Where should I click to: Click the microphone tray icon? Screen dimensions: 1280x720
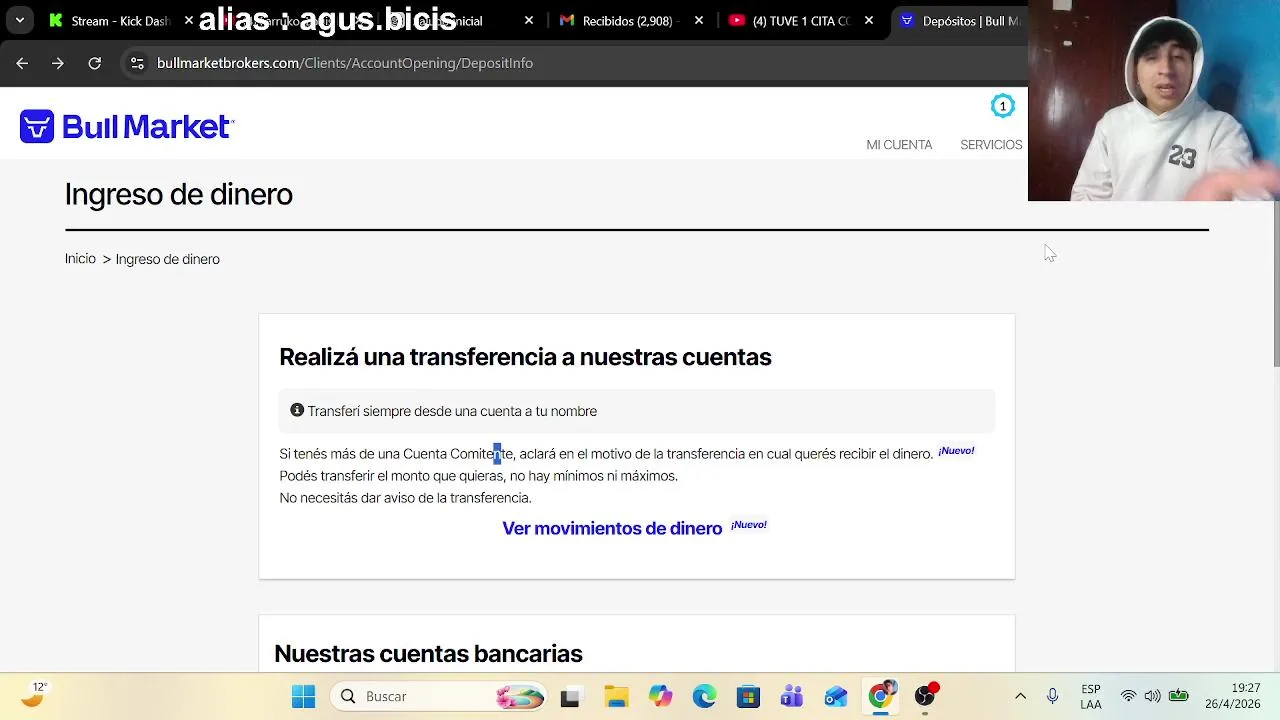coord(1052,696)
